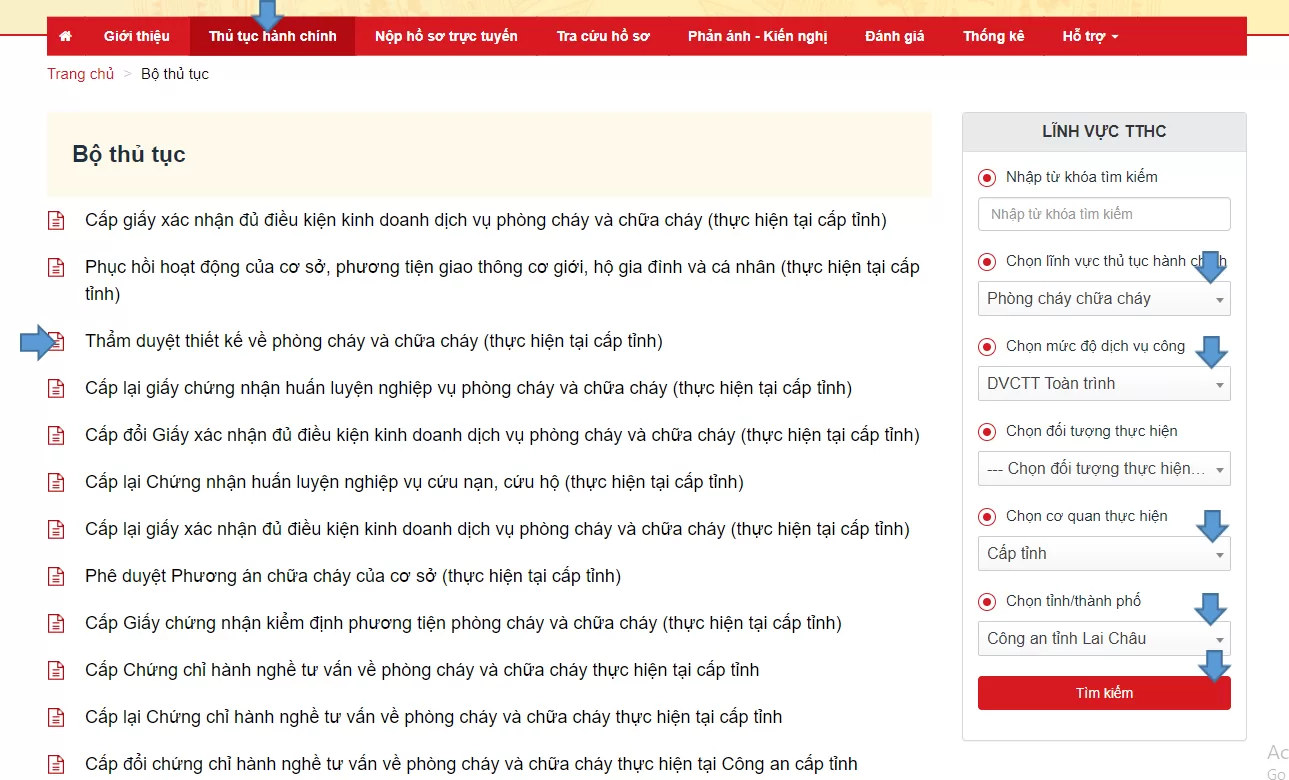Open the DVCTT Toàn trình dropdown
The image size is (1289, 780).
coord(1104,383)
